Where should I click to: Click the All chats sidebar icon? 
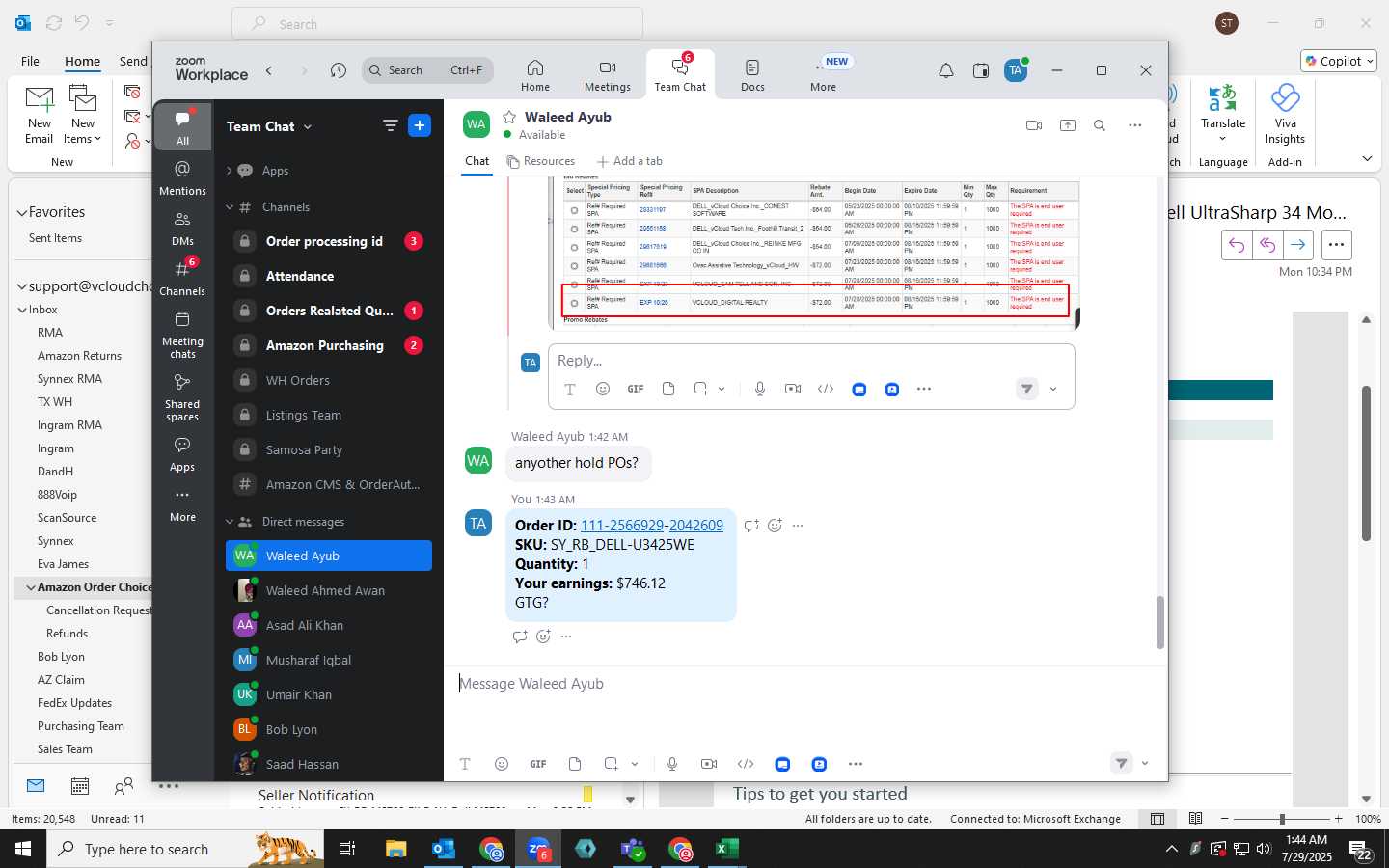182,126
